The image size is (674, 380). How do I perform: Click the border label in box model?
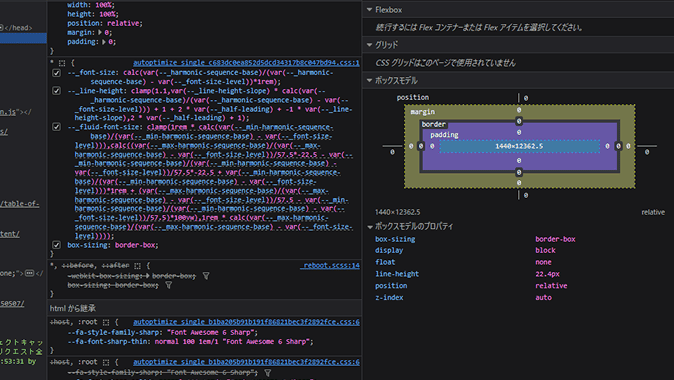pos(433,124)
